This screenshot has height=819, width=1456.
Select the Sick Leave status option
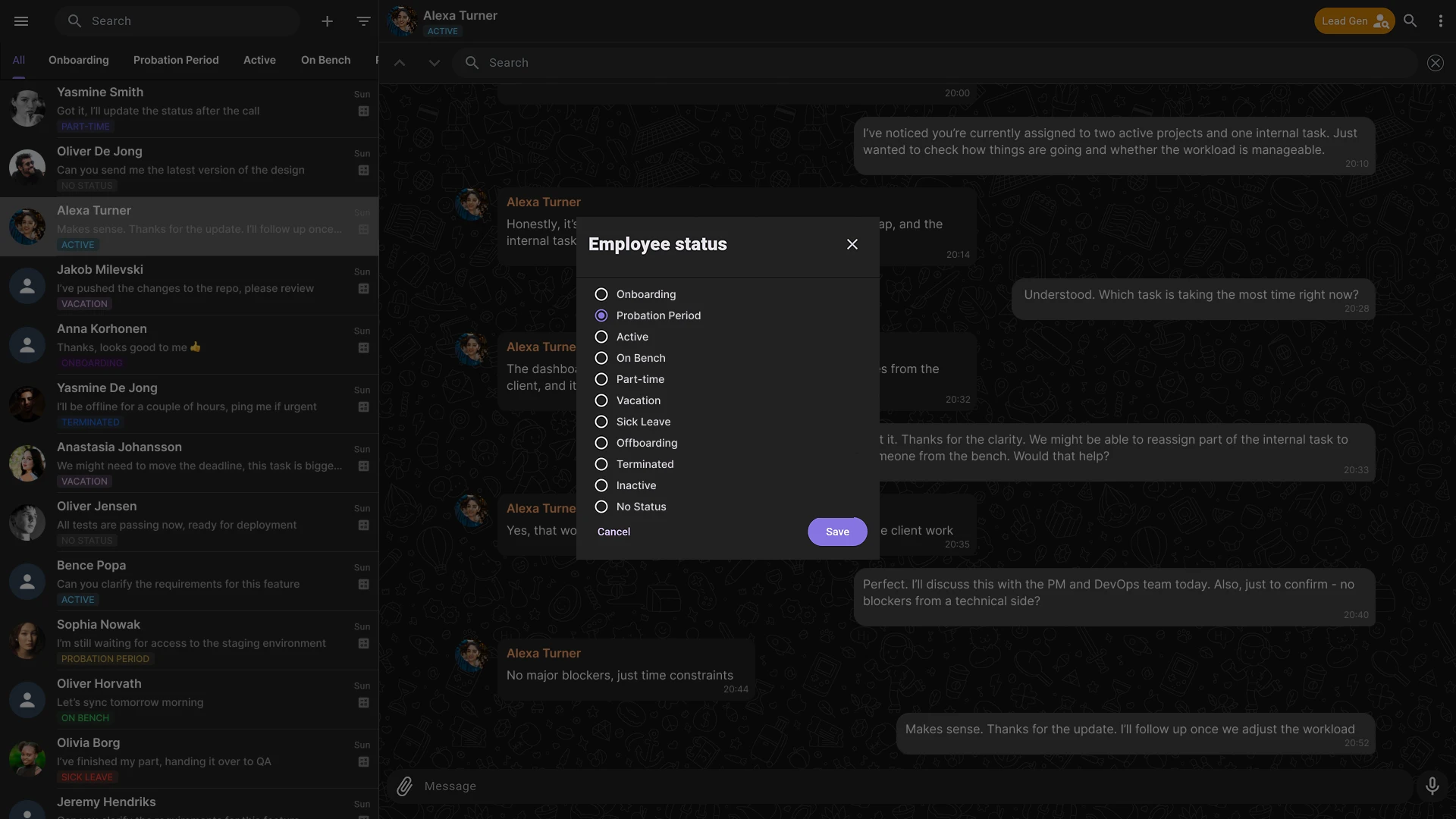click(601, 422)
